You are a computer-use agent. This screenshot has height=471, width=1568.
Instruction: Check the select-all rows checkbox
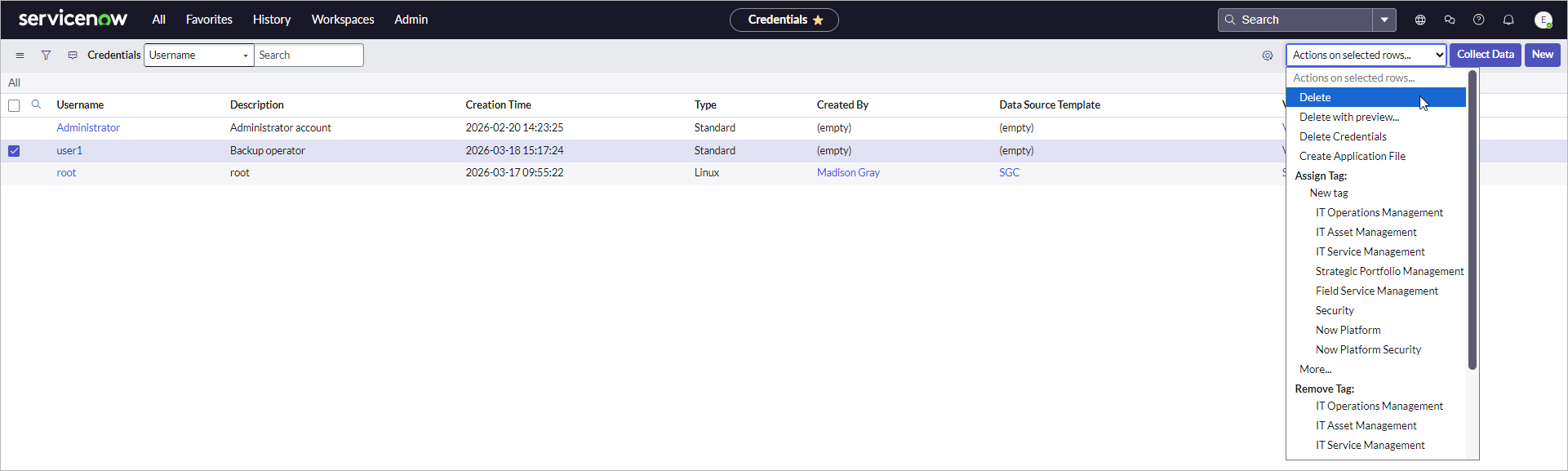(x=14, y=105)
